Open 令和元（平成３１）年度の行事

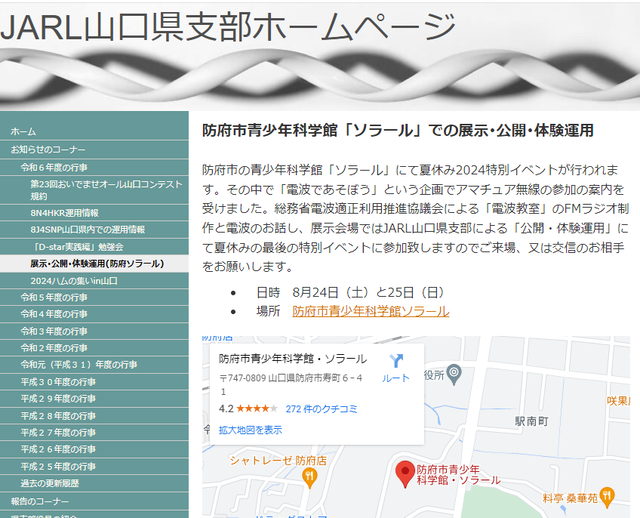click(x=94, y=365)
